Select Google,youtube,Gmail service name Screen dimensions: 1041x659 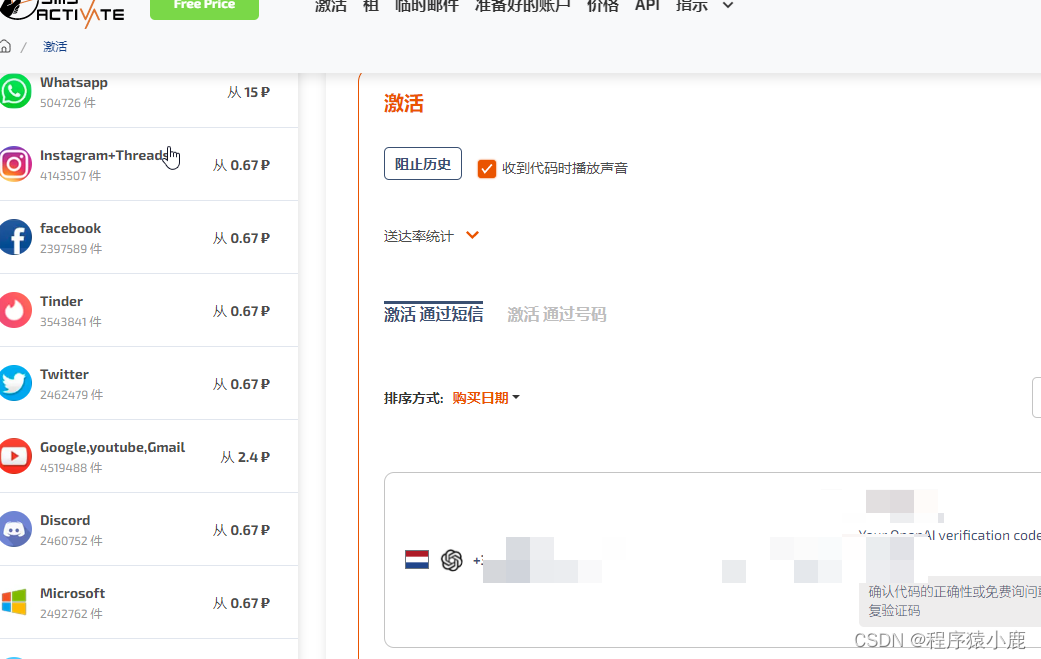112,447
